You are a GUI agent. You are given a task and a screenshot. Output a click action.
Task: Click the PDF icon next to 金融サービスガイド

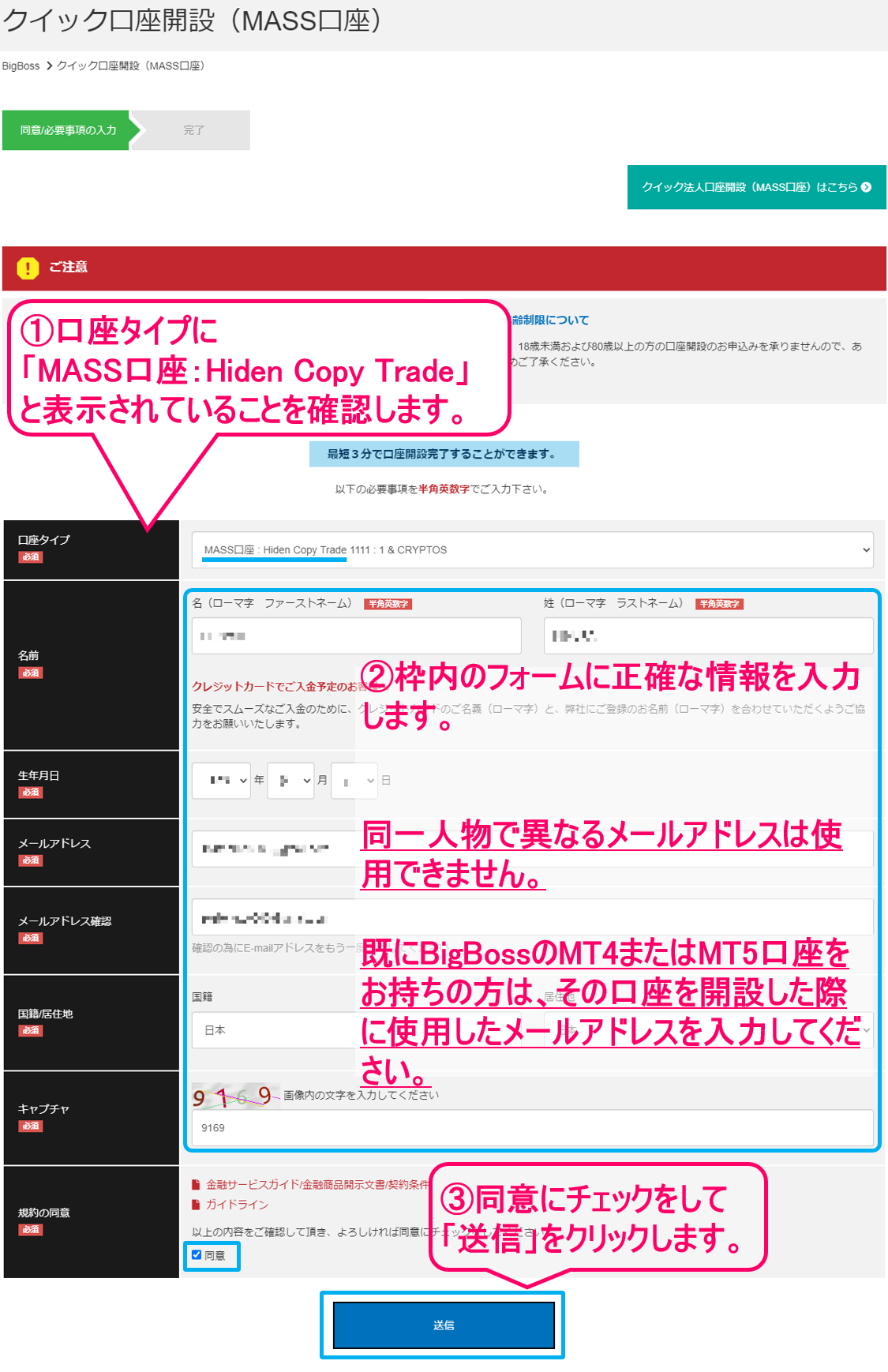[x=196, y=1184]
